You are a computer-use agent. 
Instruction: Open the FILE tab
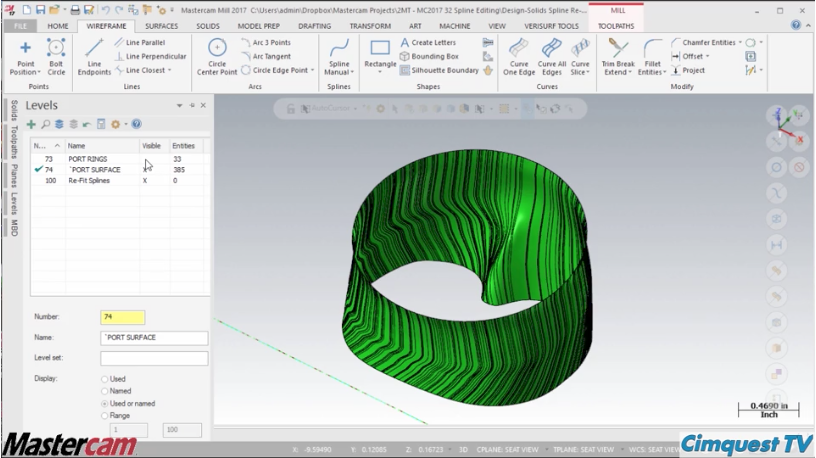(20, 26)
